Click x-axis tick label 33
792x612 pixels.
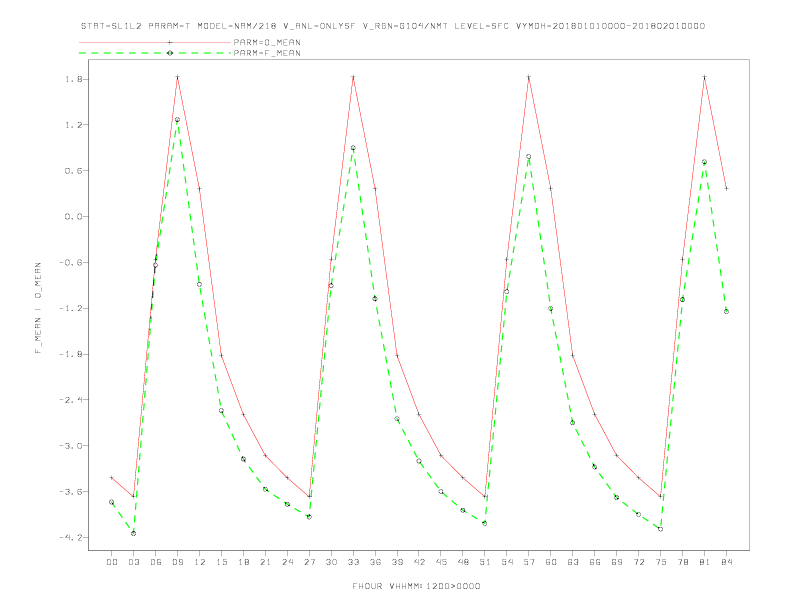[x=353, y=562]
